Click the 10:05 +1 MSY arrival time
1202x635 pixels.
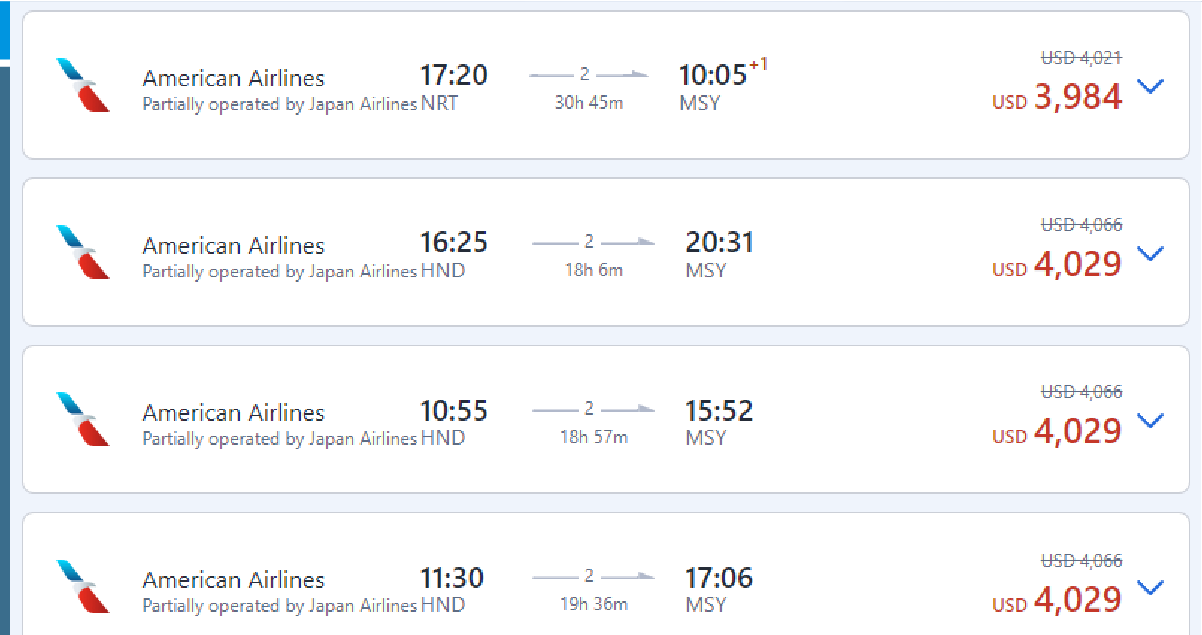[x=713, y=75]
